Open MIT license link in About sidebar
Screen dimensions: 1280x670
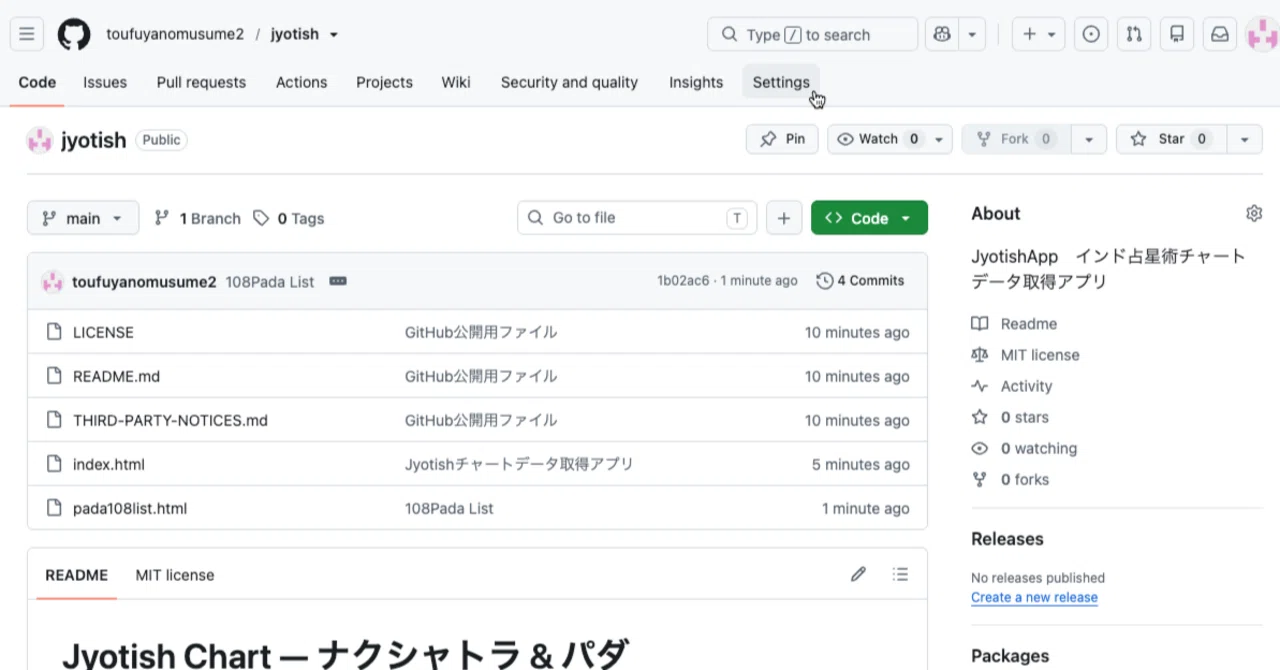pyautogui.click(x=1040, y=355)
